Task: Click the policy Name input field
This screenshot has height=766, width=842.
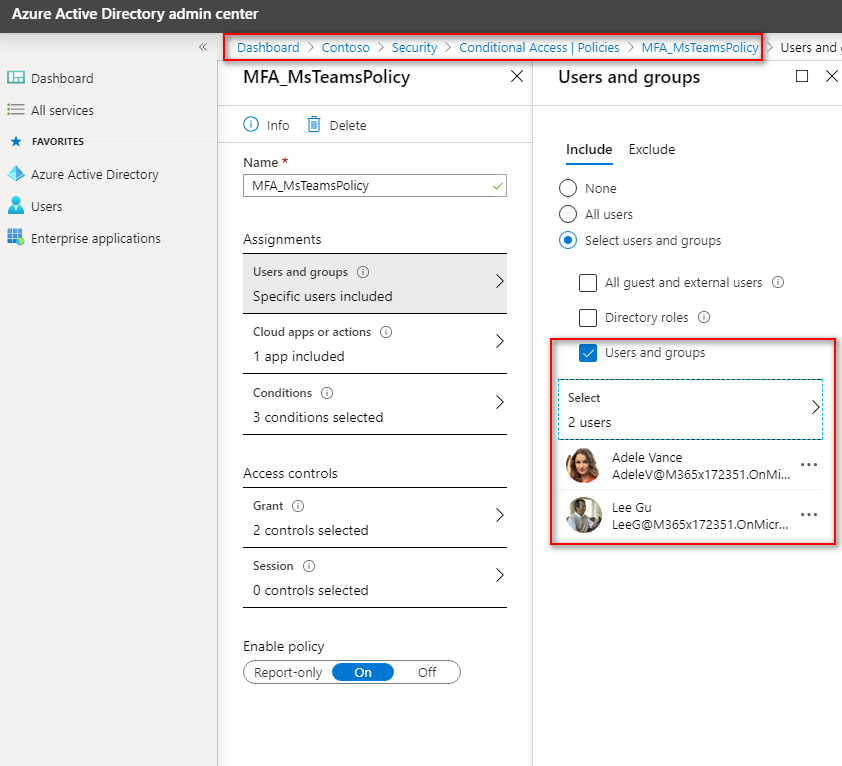Action: (375, 185)
